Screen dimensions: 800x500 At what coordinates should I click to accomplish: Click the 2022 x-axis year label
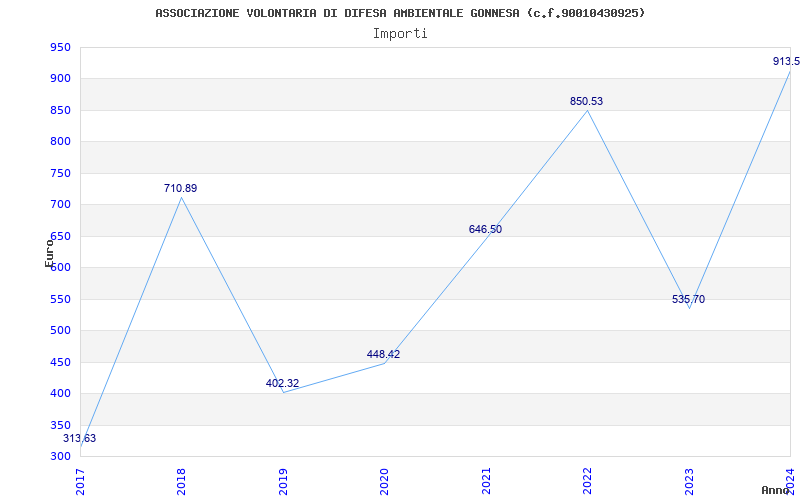coord(587,481)
